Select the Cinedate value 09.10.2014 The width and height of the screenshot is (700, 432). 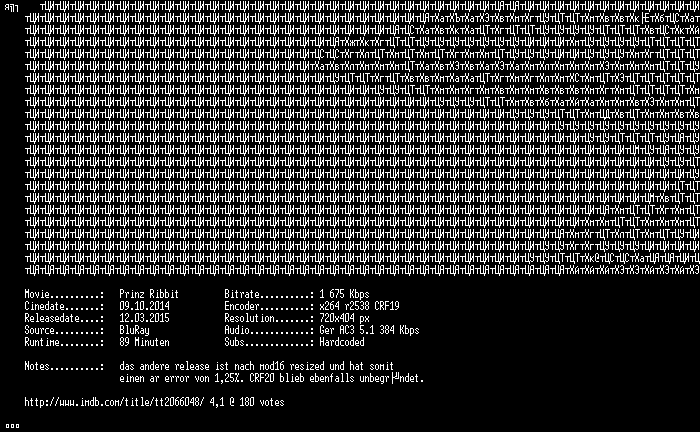click(x=144, y=306)
